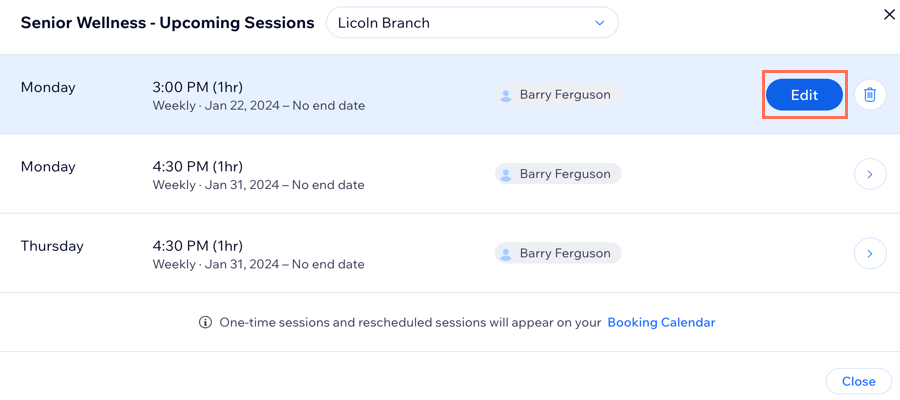900x400 pixels.
Task: Click the avatar icon in Monday 4:30 PM staff chip
Action: 506,174
